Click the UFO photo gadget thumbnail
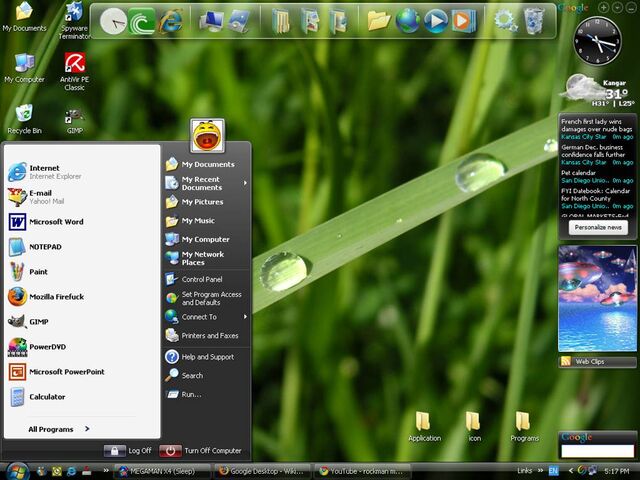The image size is (640, 480). coord(597,298)
